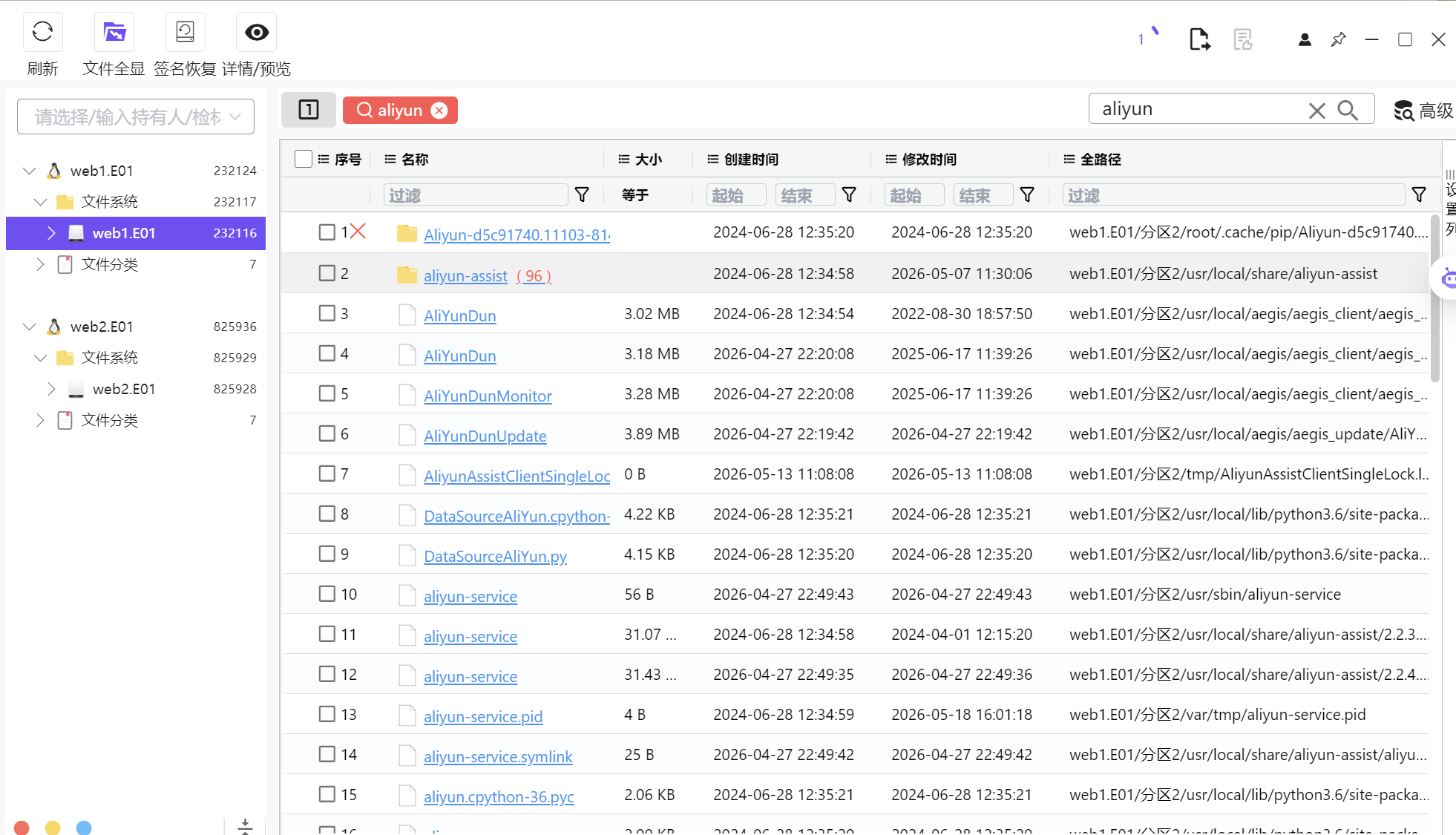
Task: Check the box for row 13 aliyun-service.pid
Action: coord(327,714)
